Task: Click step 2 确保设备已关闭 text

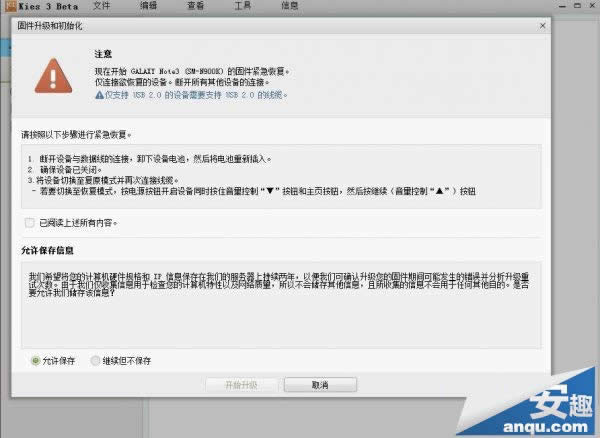Action: tap(65, 169)
